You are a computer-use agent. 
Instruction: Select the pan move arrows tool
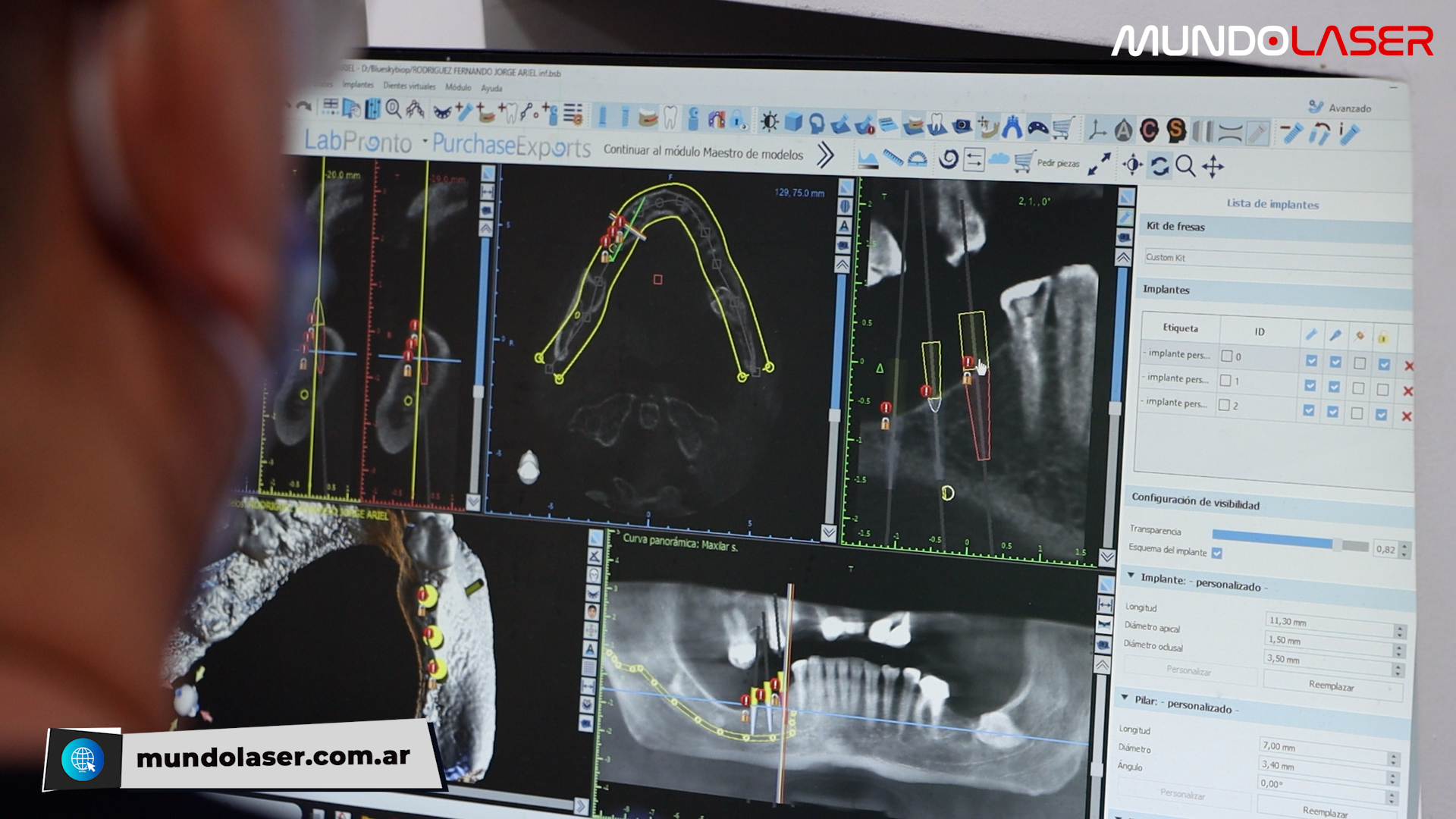click(x=1213, y=167)
